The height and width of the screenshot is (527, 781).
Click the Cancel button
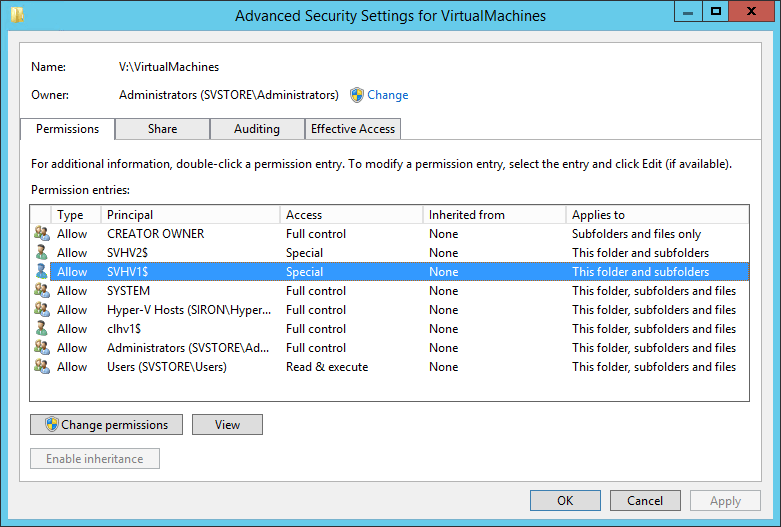[645, 500]
